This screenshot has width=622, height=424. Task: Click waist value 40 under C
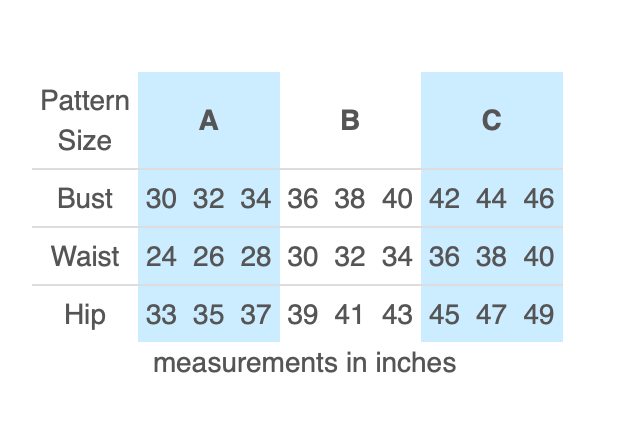point(539,256)
